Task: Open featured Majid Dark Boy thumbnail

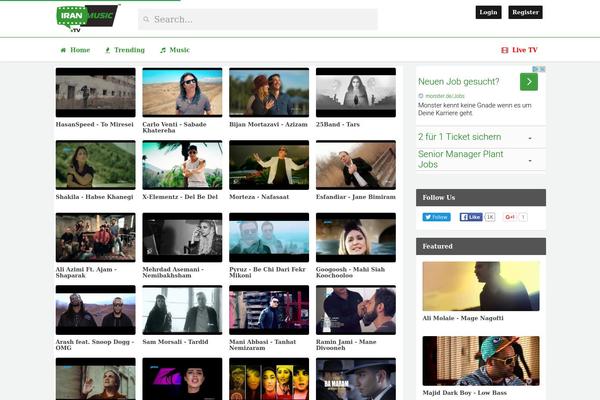Action: 481,361
